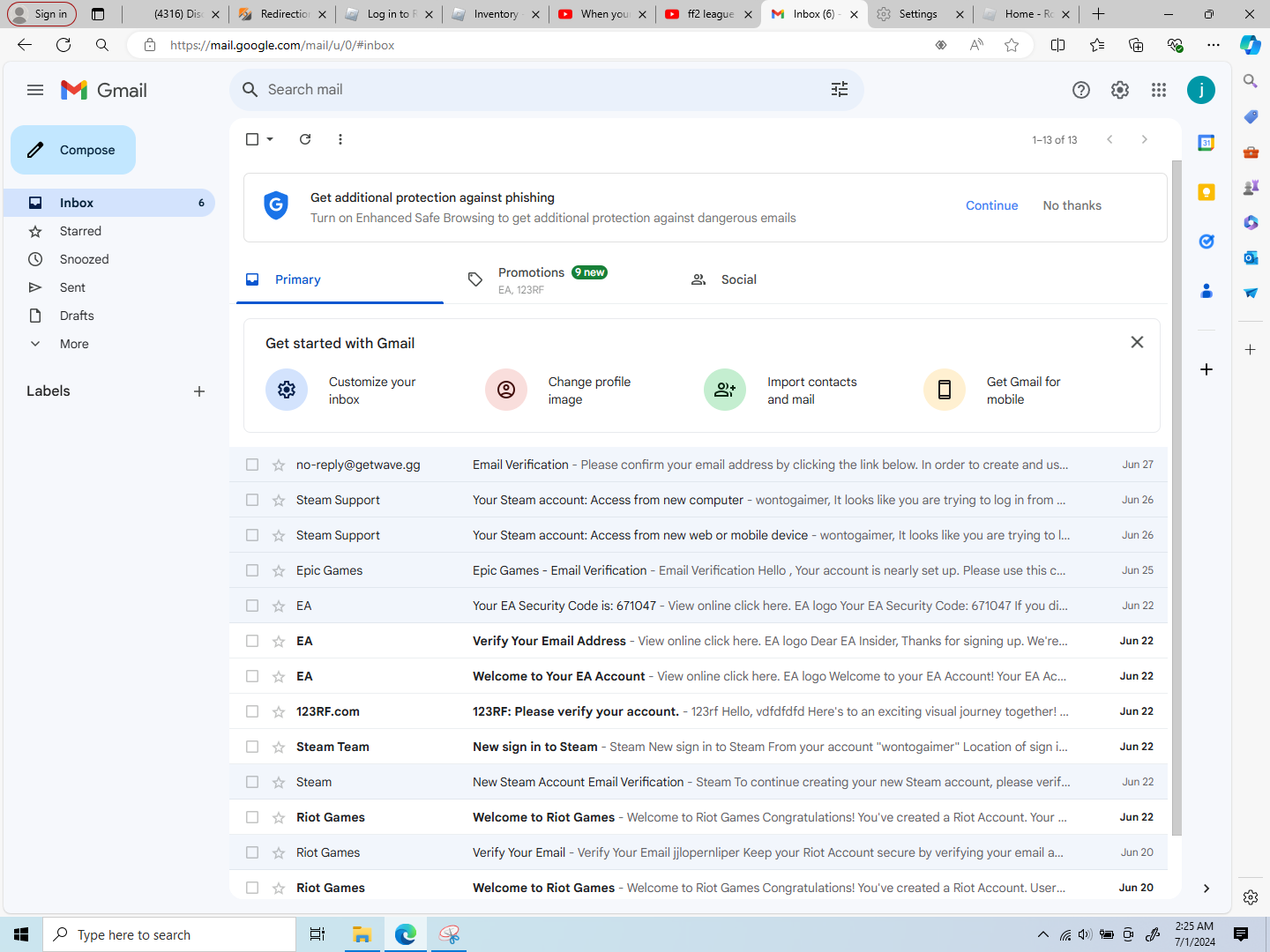The height and width of the screenshot is (952, 1270).
Task: Close the Get started with Gmail card
Action: 1138,342
